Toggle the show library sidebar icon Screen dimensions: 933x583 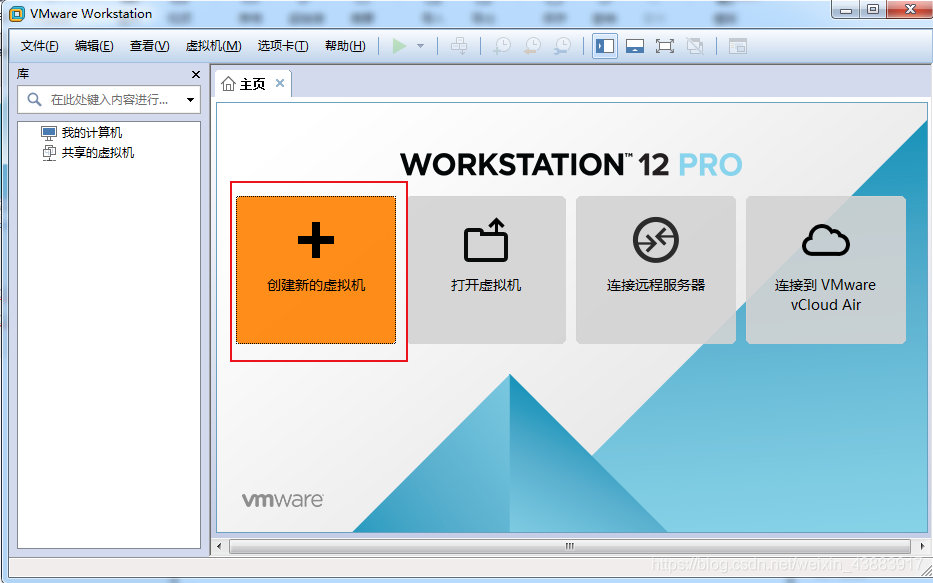coord(605,46)
